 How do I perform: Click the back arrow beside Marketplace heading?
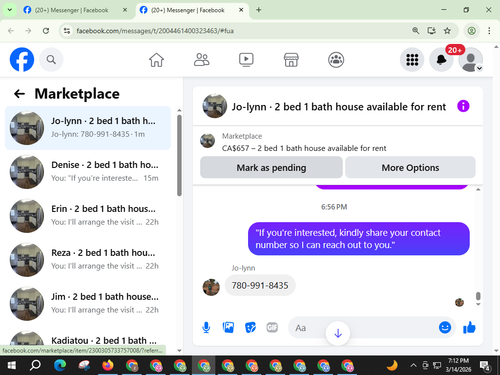click(19, 94)
